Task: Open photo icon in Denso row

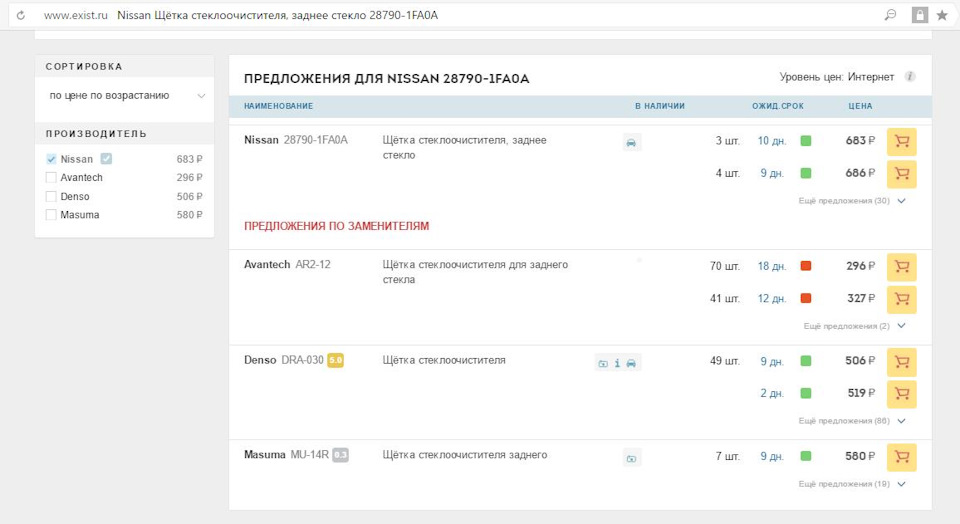Action: click(603, 364)
